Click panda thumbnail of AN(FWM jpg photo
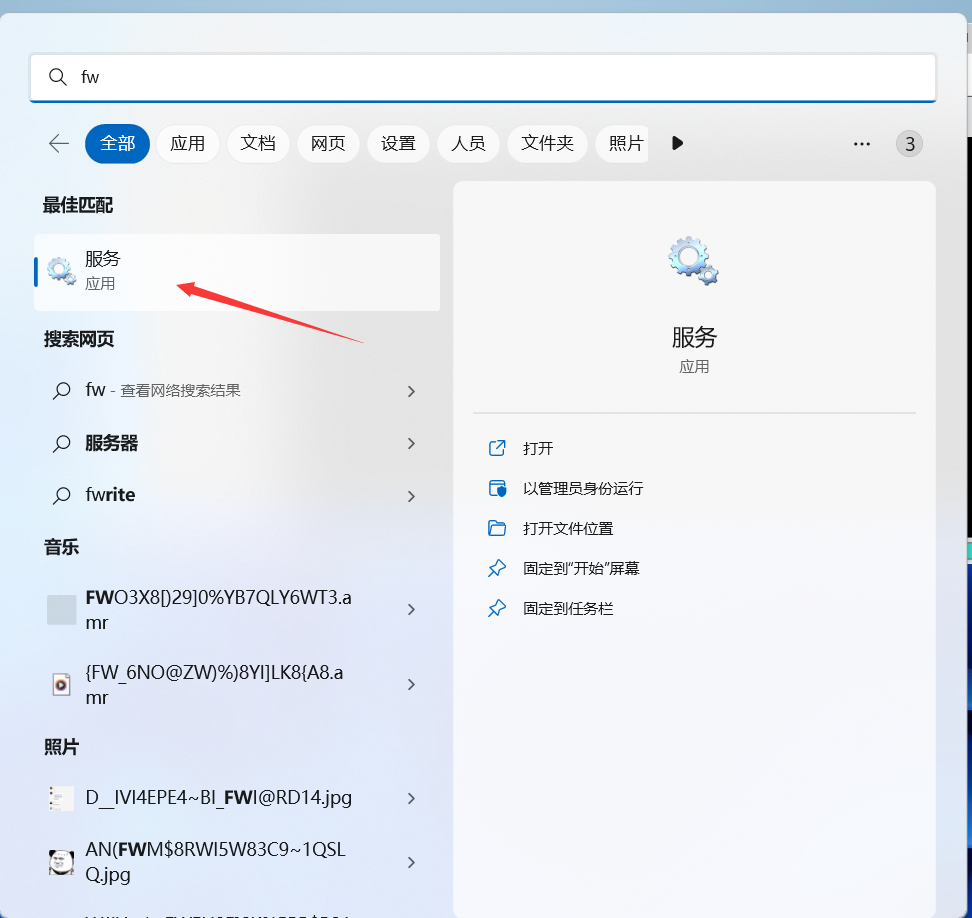 (61, 862)
